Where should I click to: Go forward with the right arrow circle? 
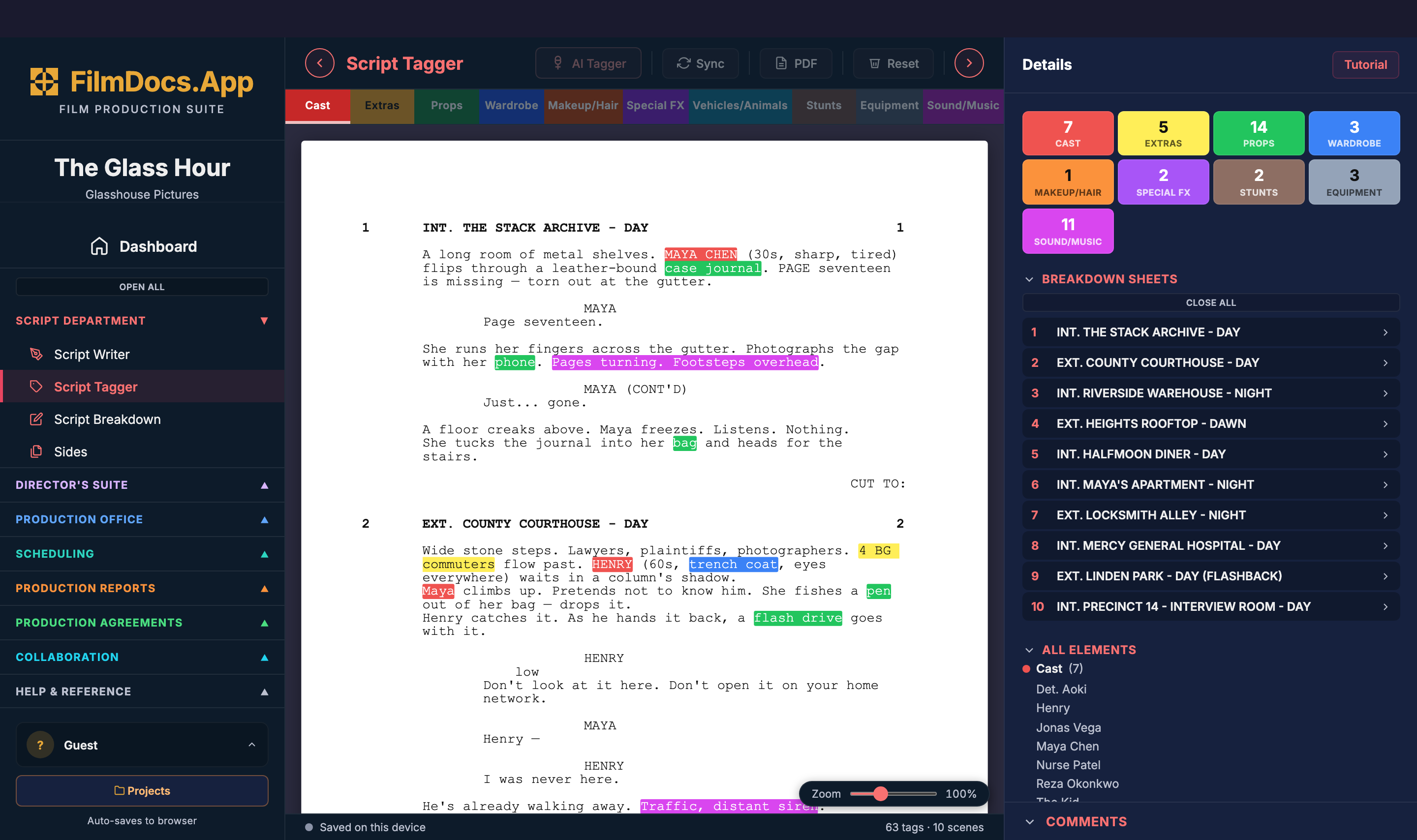pyautogui.click(x=969, y=63)
